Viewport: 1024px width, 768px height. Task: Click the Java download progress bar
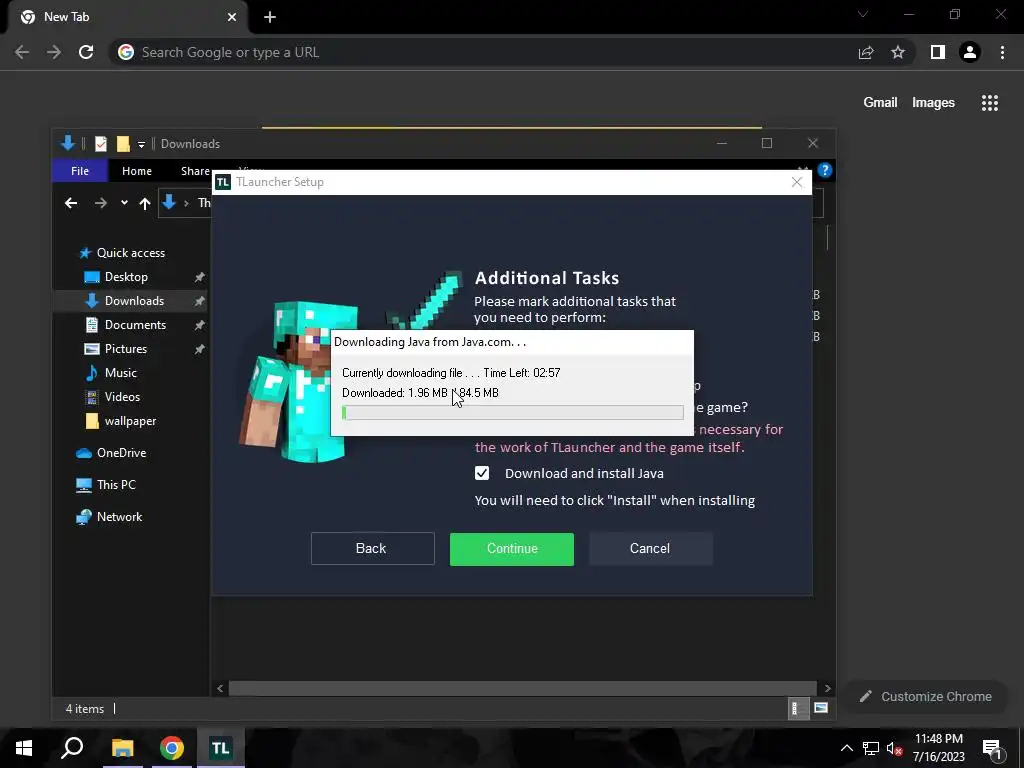[x=513, y=412]
